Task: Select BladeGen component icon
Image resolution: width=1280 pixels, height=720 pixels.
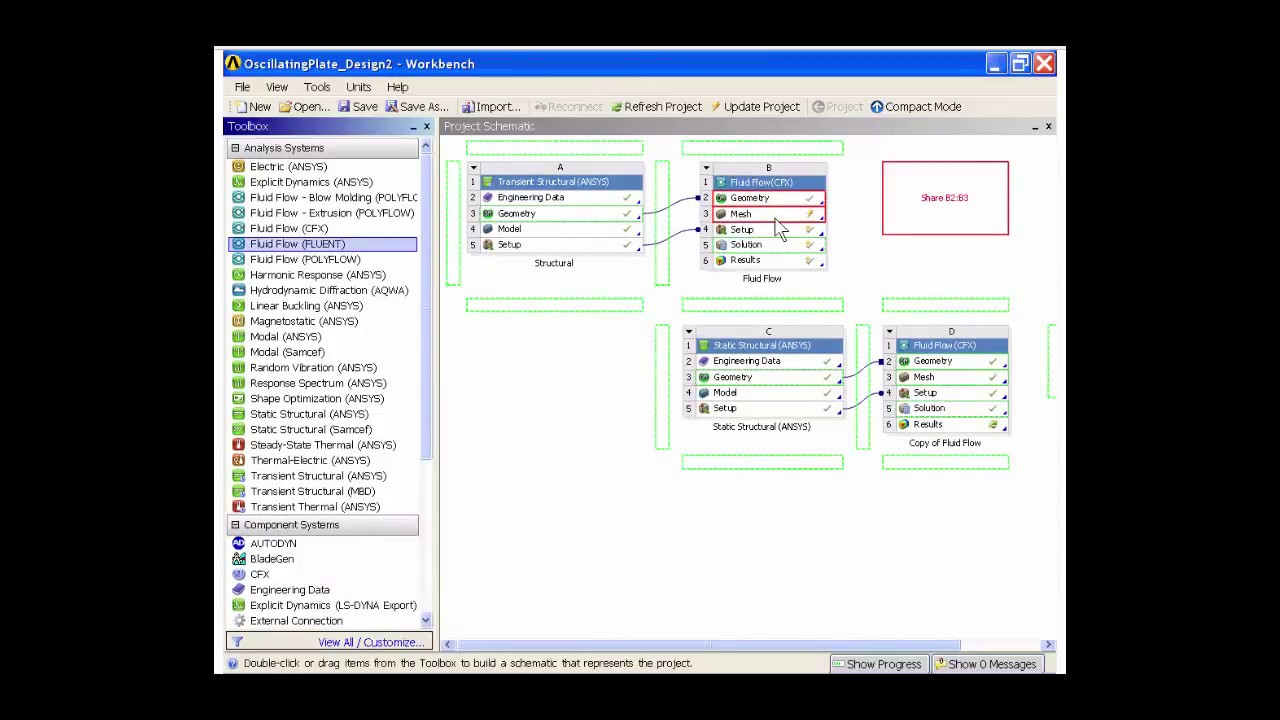Action: (x=238, y=559)
